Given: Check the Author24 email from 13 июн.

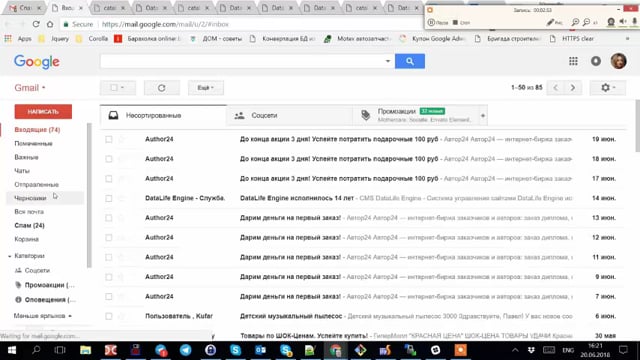Looking at the screenshot, I should tap(109, 218).
